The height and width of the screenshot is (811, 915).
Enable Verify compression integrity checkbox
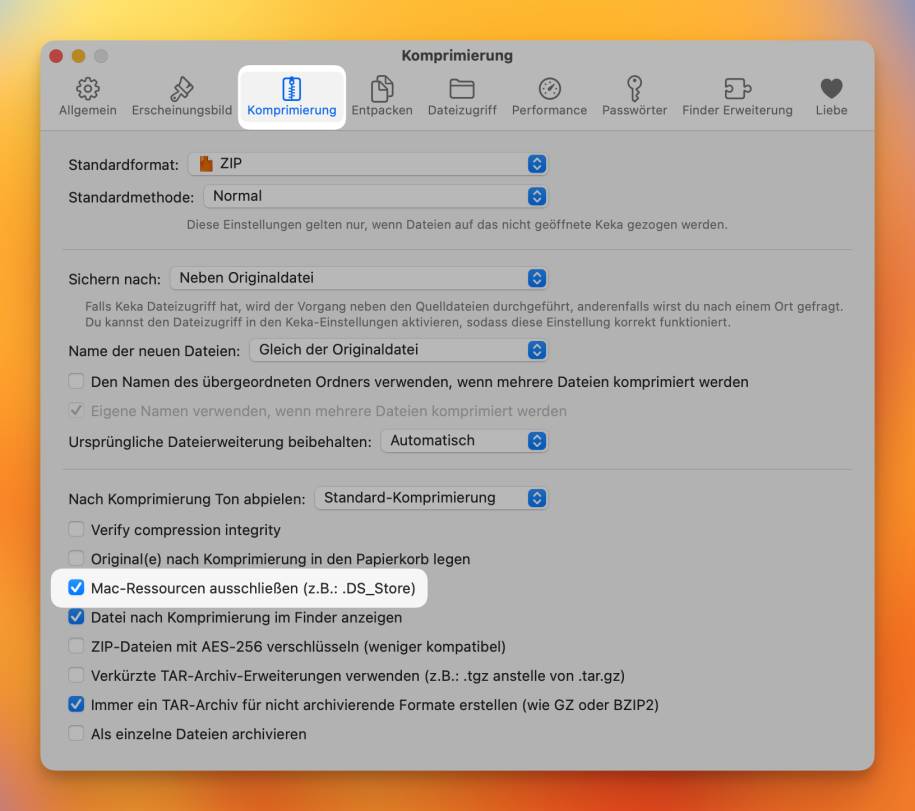point(76,529)
